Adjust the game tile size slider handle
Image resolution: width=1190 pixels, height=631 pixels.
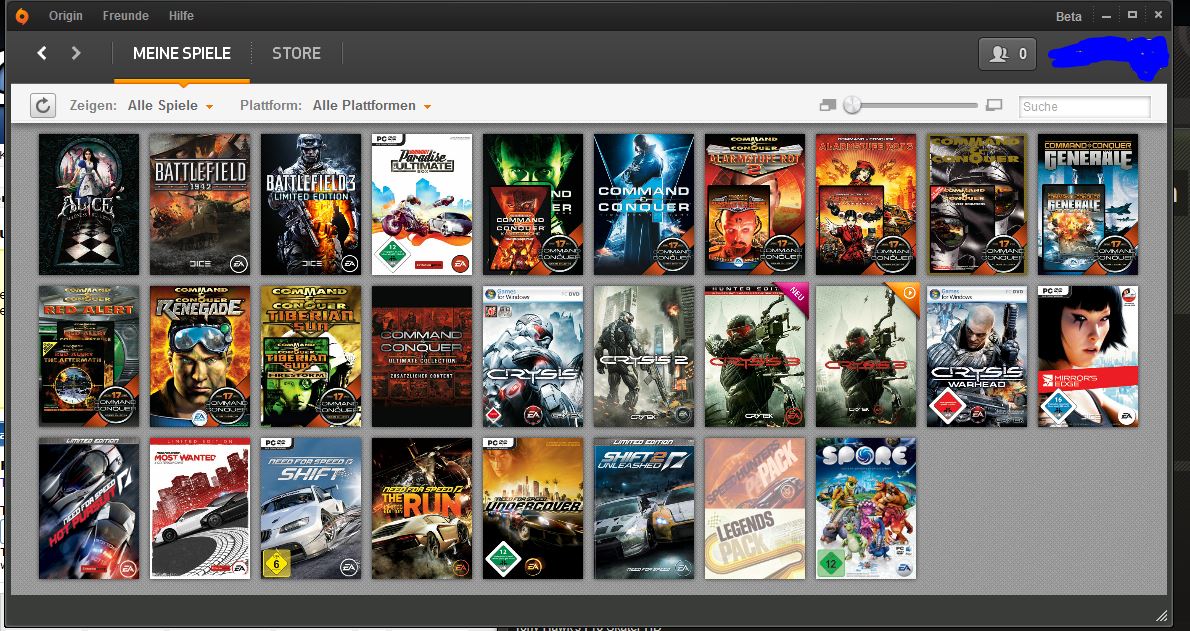[852, 105]
